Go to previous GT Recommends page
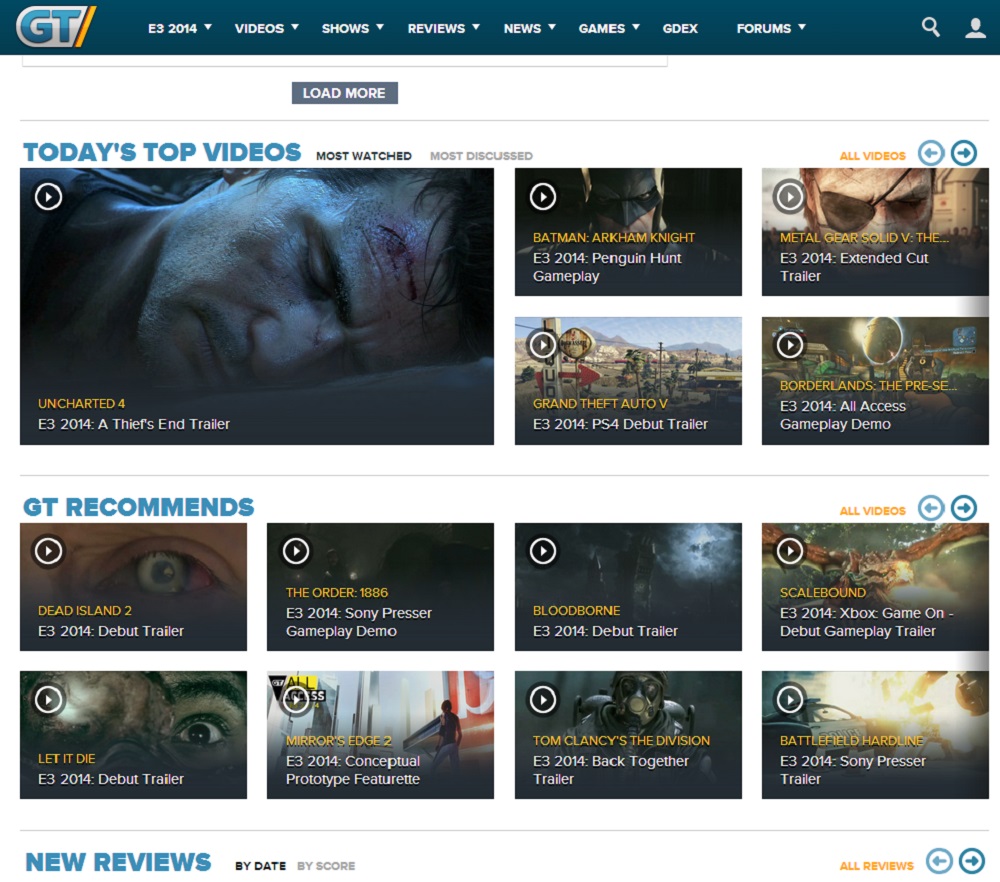Screen dimensions: 1000x882 pyautogui.click(x=931, y=508)
